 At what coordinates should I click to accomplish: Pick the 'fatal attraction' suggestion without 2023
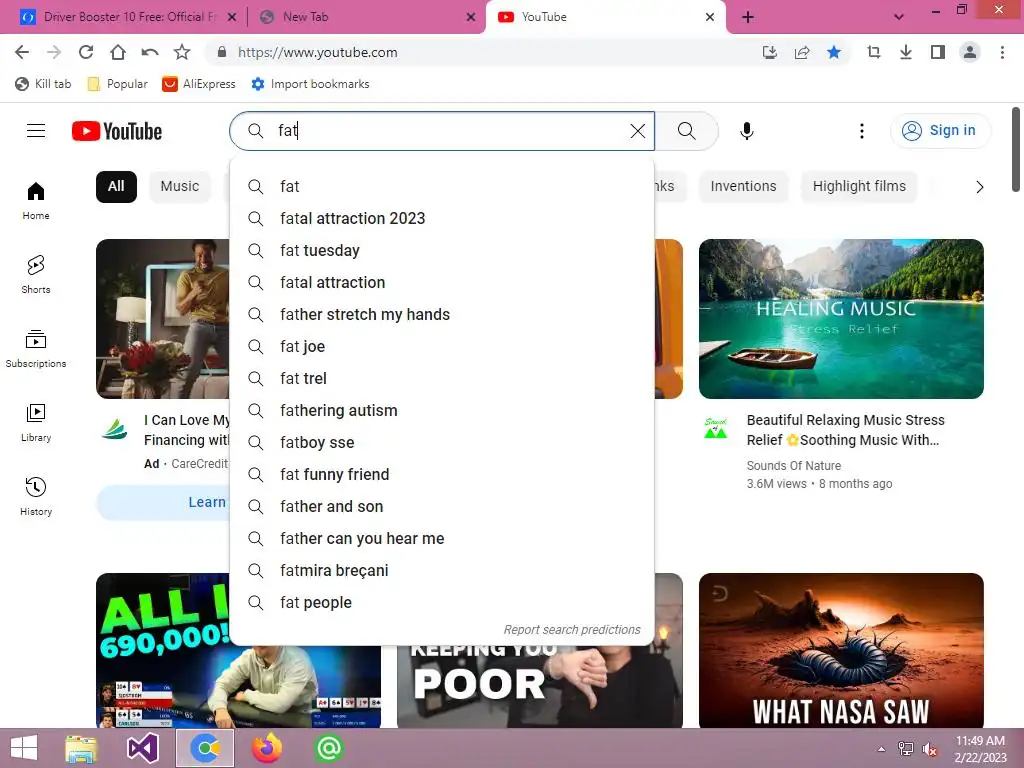click(442, 283)
